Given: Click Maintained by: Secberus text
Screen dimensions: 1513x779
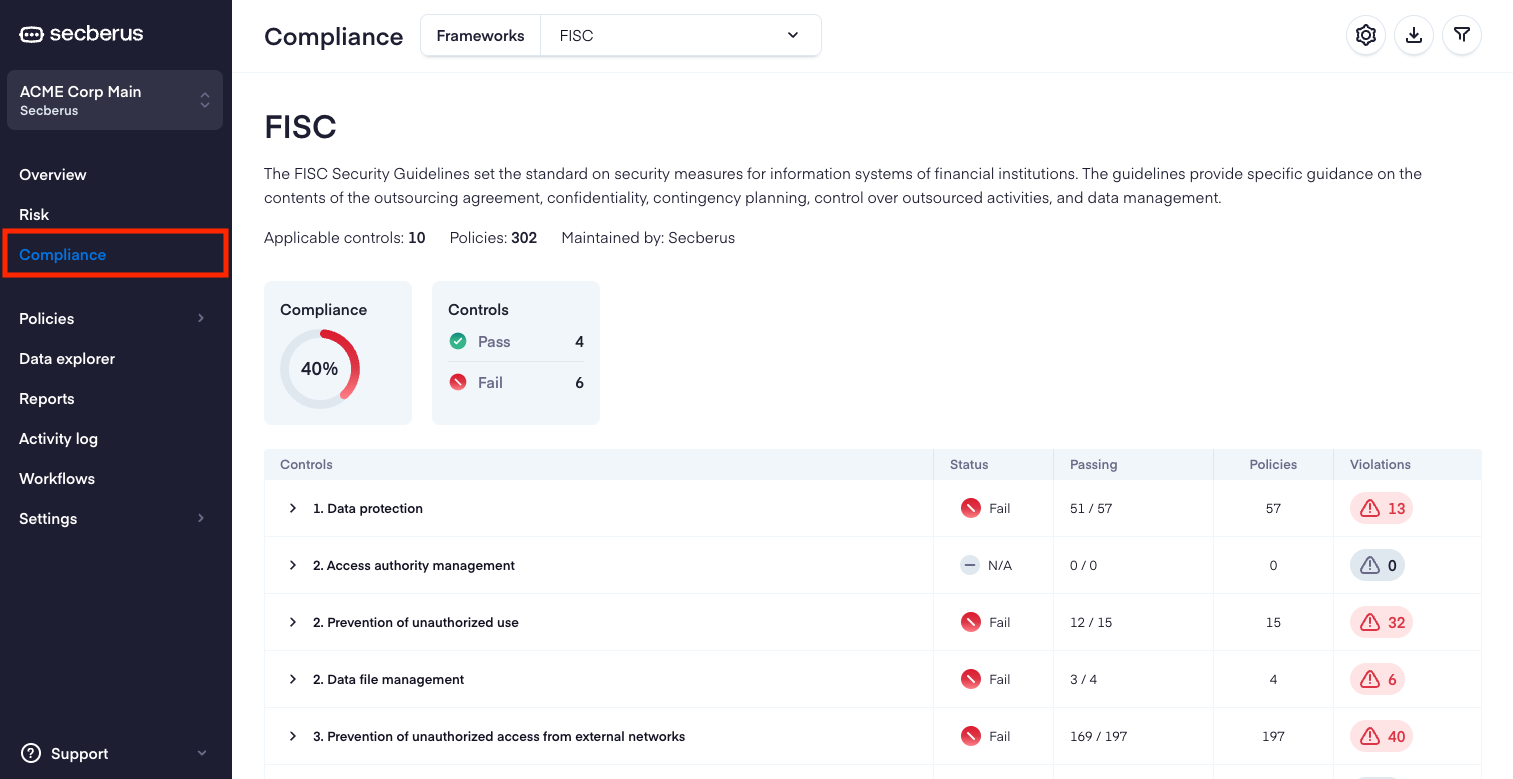Looking at the screenshot, I should (648, 238).
